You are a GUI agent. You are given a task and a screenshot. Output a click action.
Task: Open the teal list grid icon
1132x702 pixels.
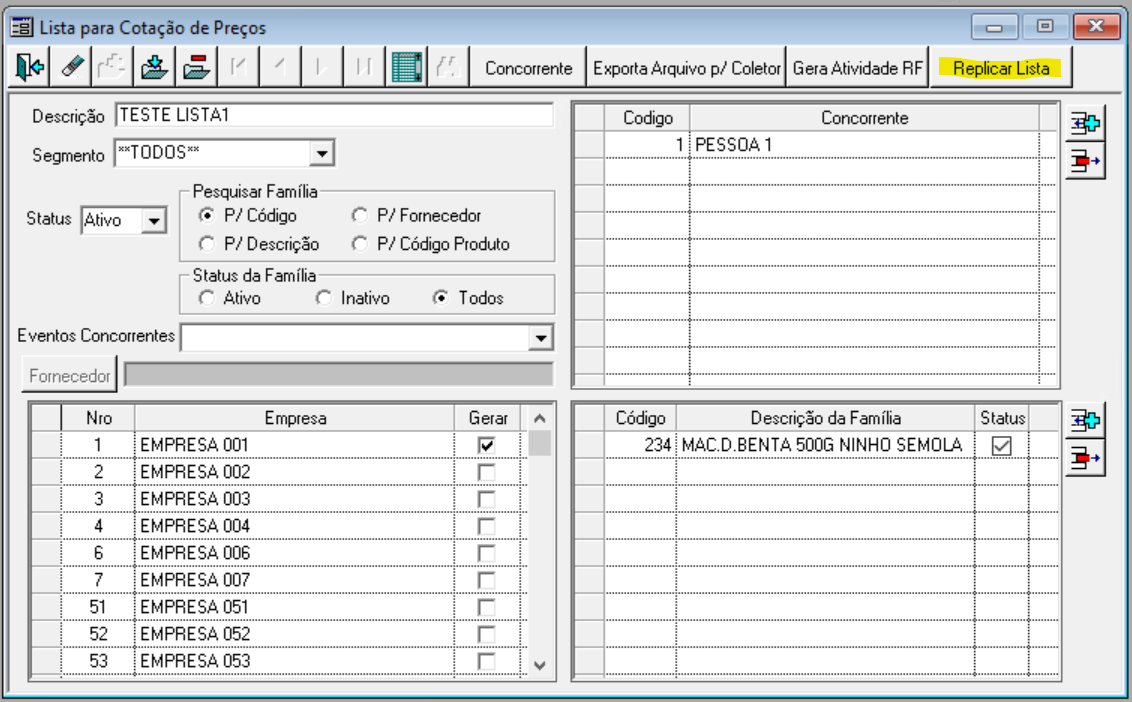(x=406, y=68)
